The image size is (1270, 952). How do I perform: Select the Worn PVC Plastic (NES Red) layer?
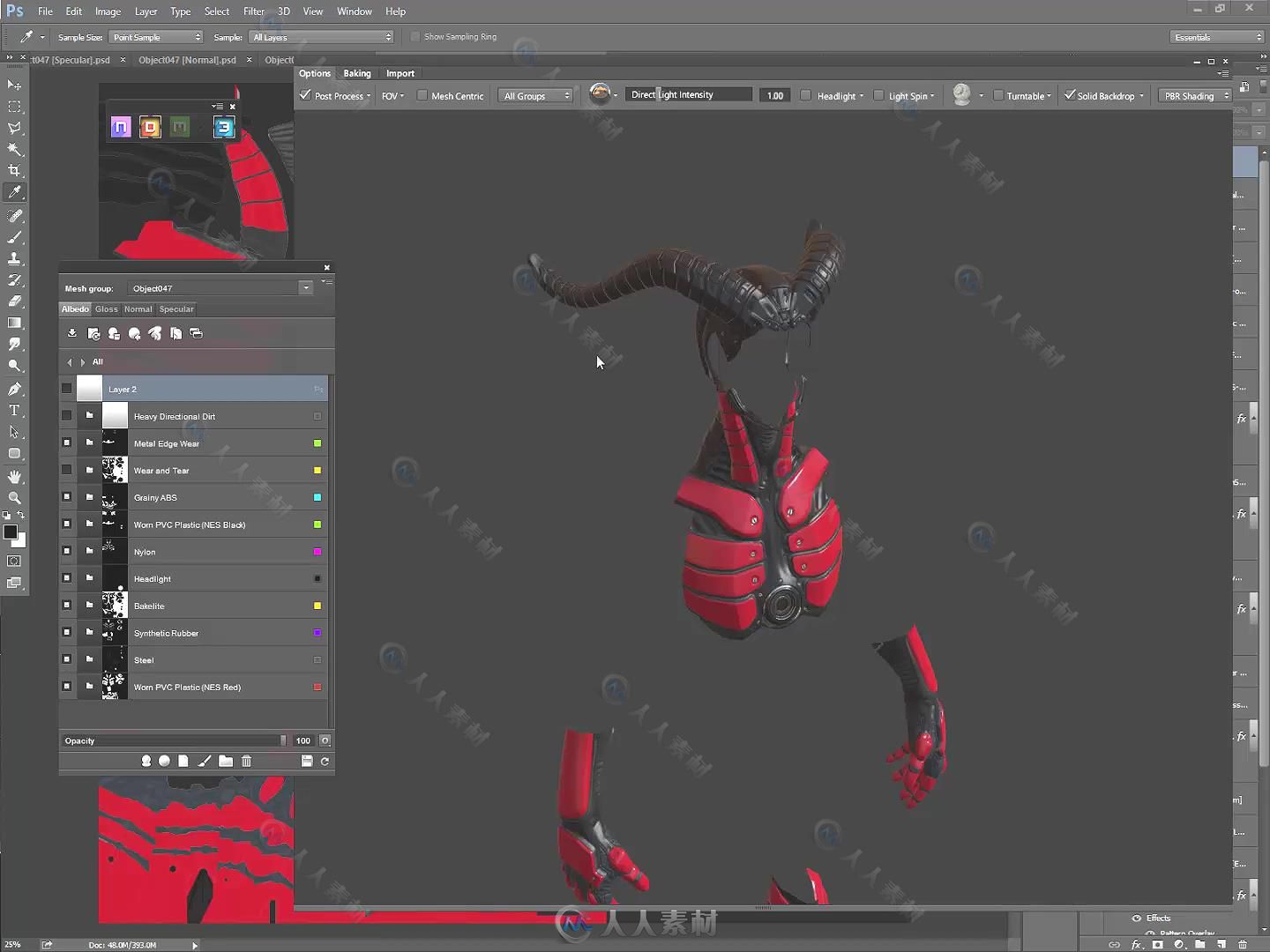pyautogui.click(x=193, y=687)
